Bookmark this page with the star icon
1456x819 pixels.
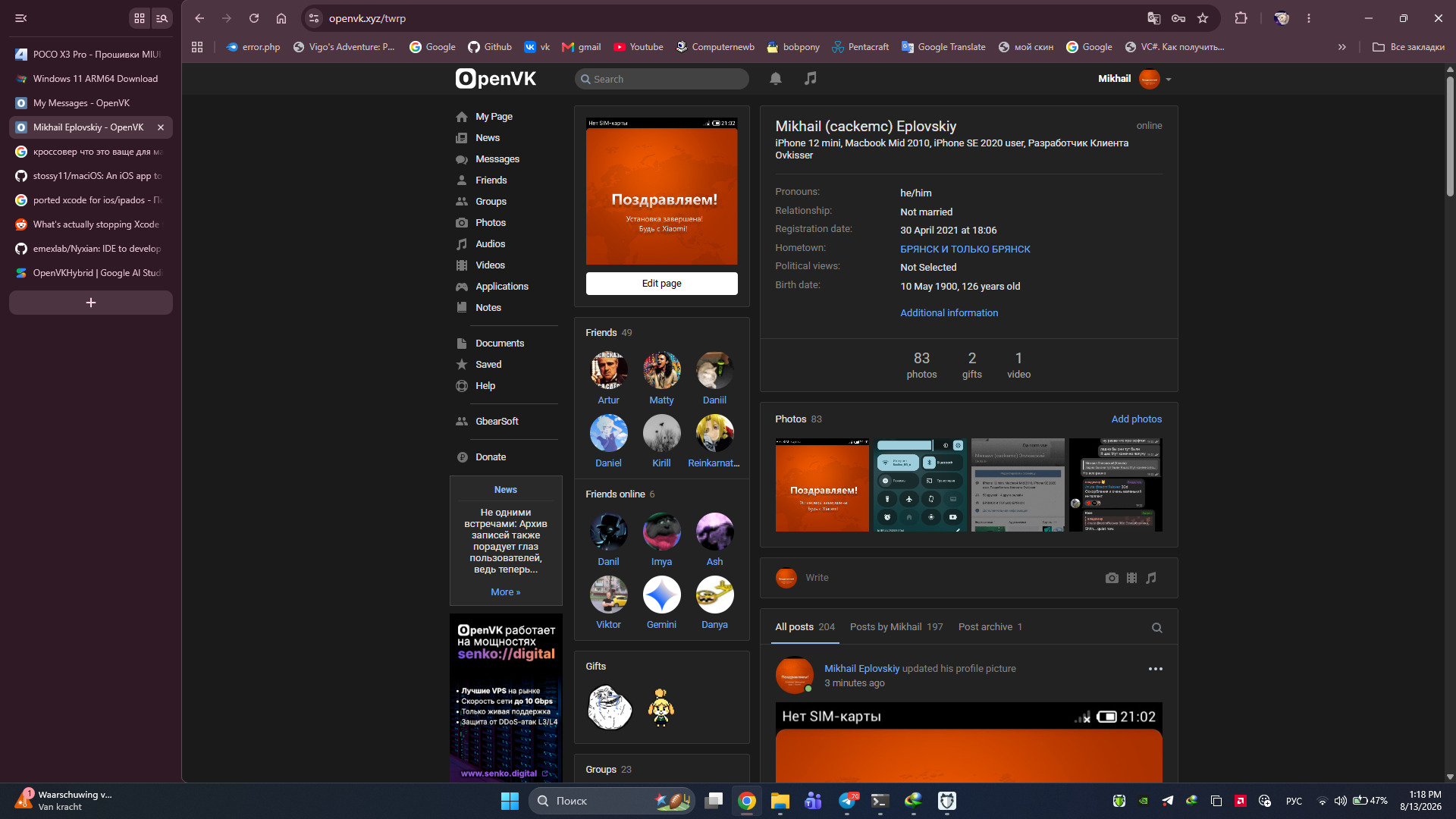[1203, 18]
